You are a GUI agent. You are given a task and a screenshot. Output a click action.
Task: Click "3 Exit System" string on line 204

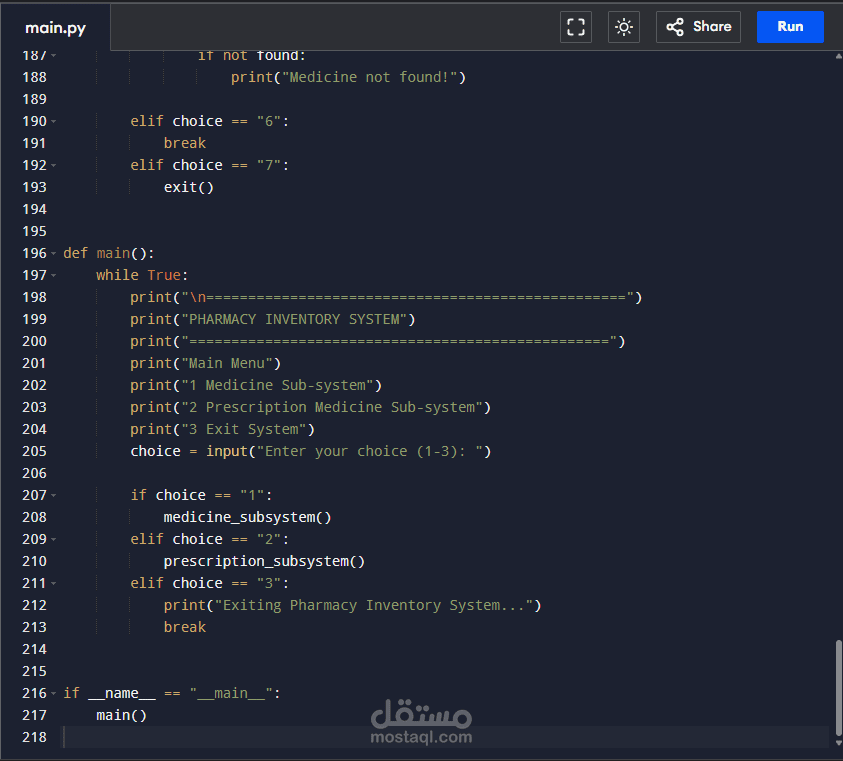pos(244,430)
